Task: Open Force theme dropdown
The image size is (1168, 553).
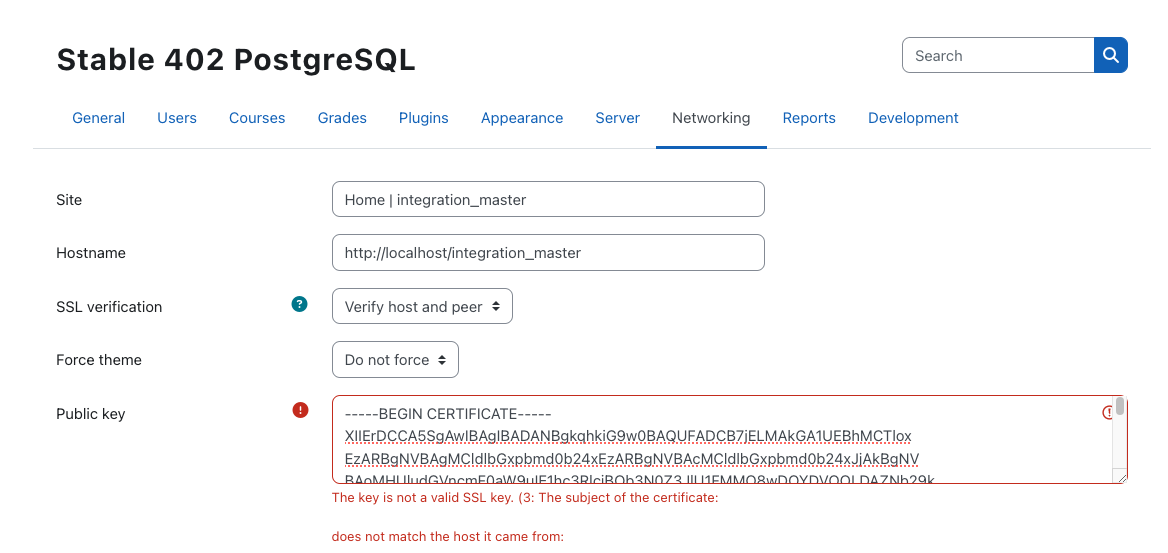Action: click(396, 360)
